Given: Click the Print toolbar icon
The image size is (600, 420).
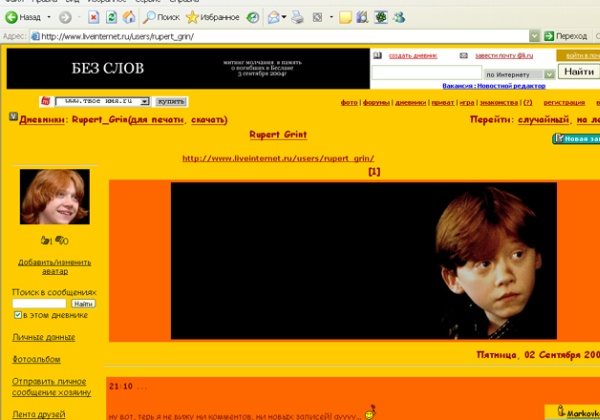Looking at the screenshot, I should coord(297,17).
